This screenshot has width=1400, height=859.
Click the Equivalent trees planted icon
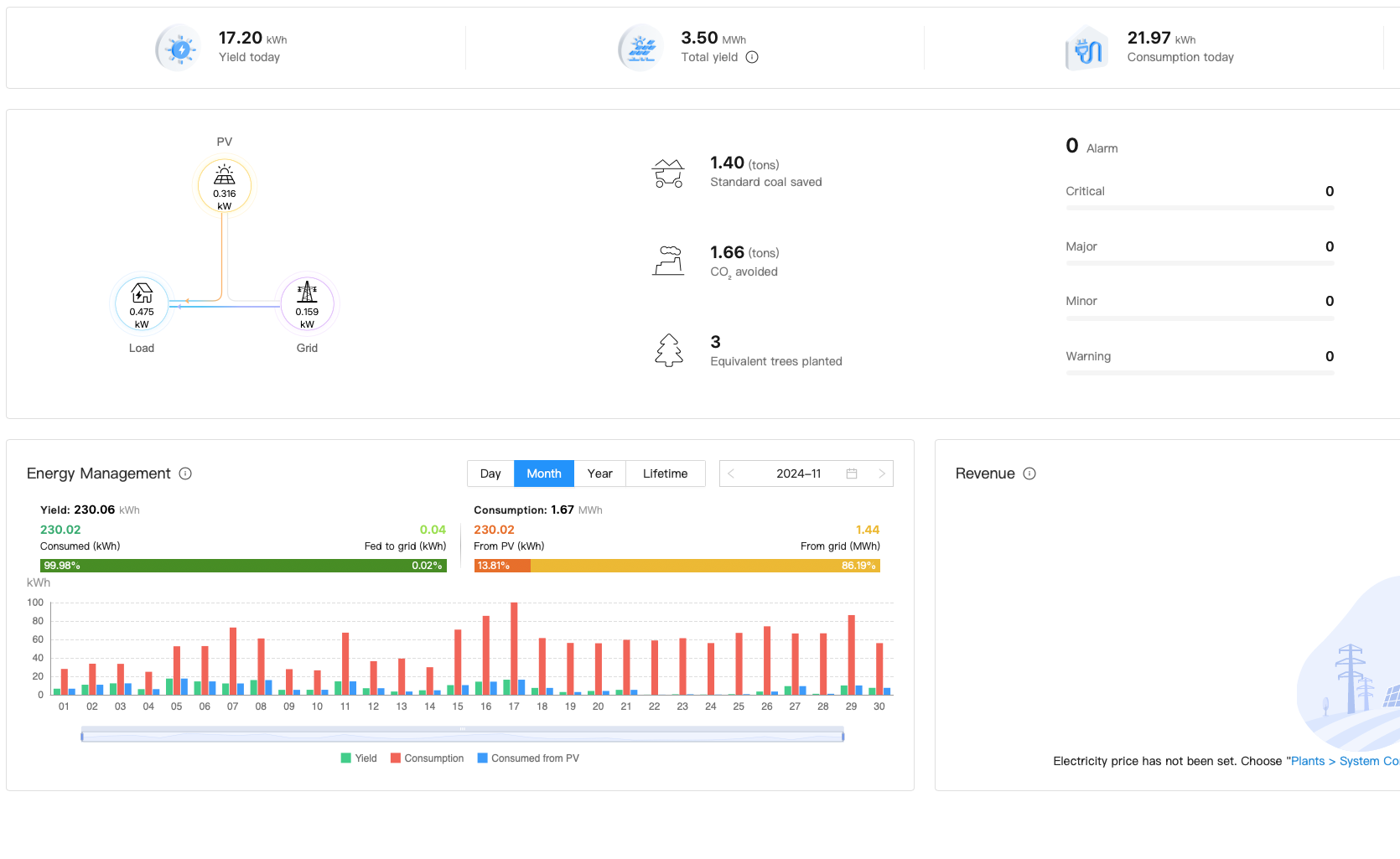668,350
